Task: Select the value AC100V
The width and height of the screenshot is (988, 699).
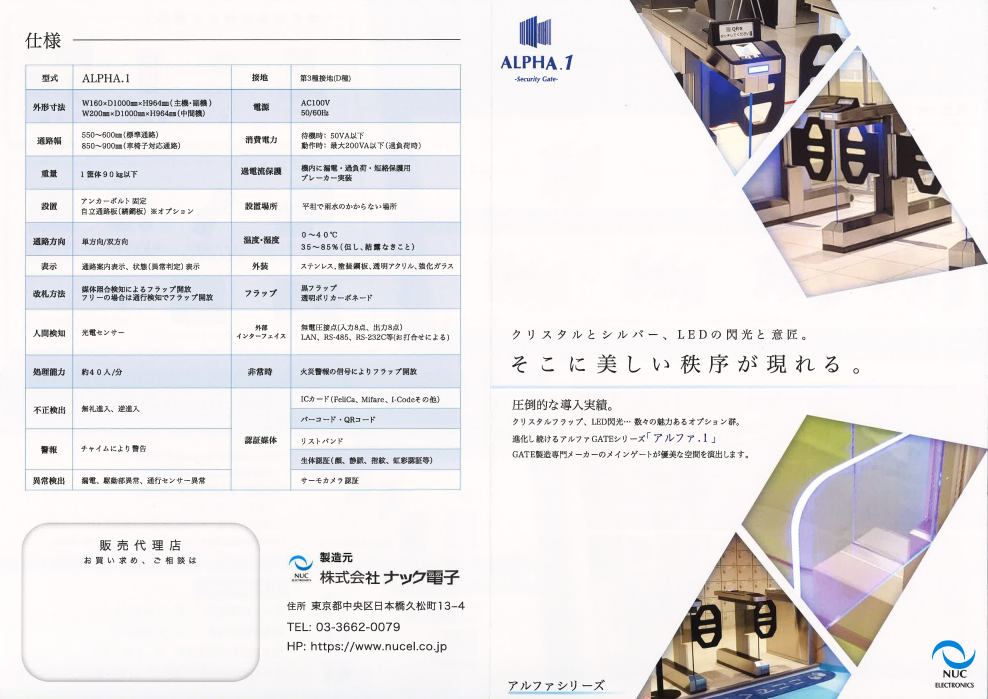Action: 315,103
